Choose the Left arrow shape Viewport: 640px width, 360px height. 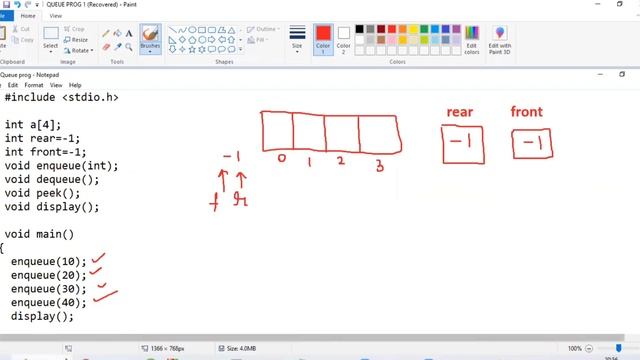click(x=222, y=40)
